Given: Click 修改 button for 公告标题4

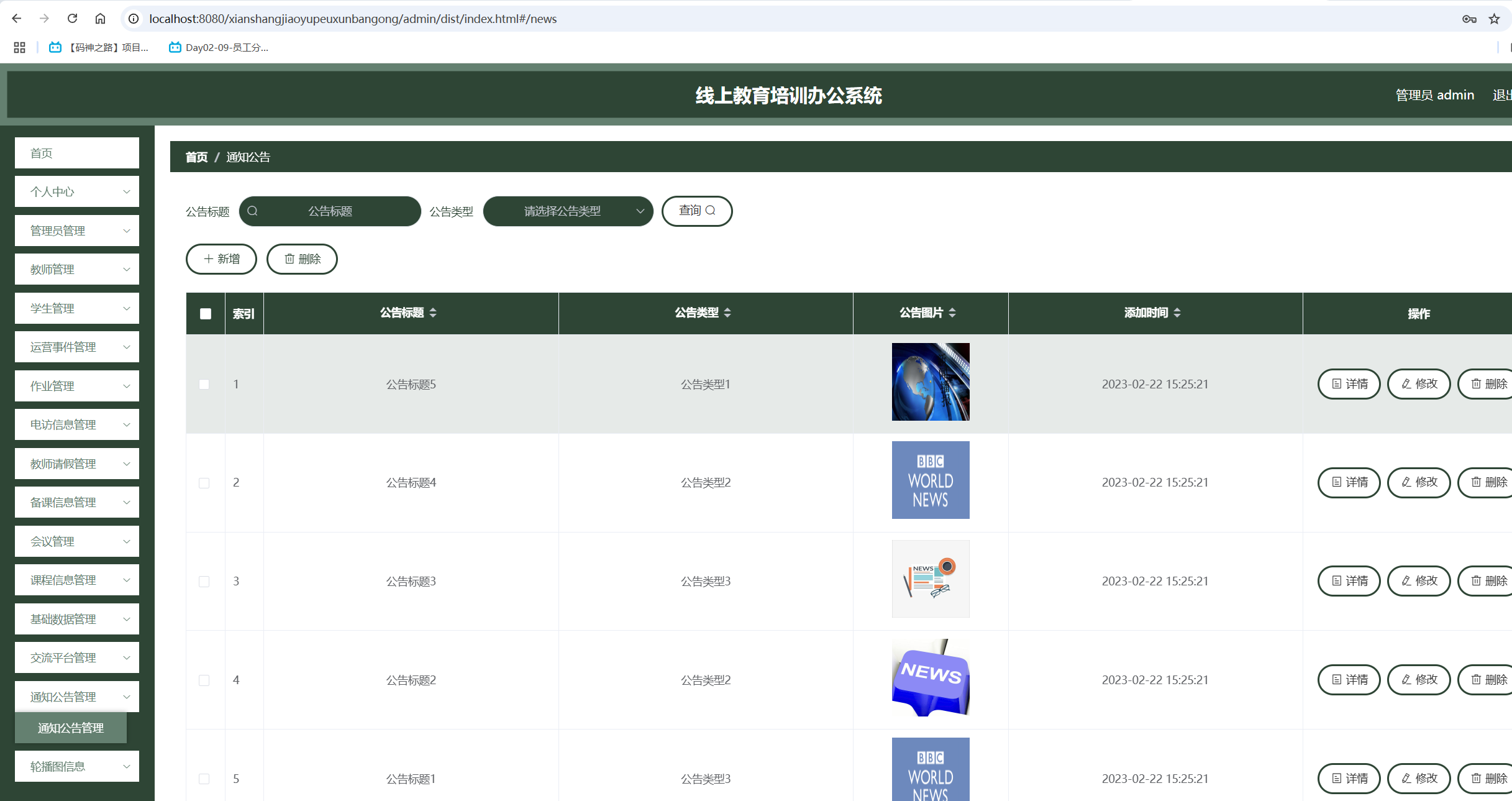Looking at the screenshot, I should (x=1419, y=482).
